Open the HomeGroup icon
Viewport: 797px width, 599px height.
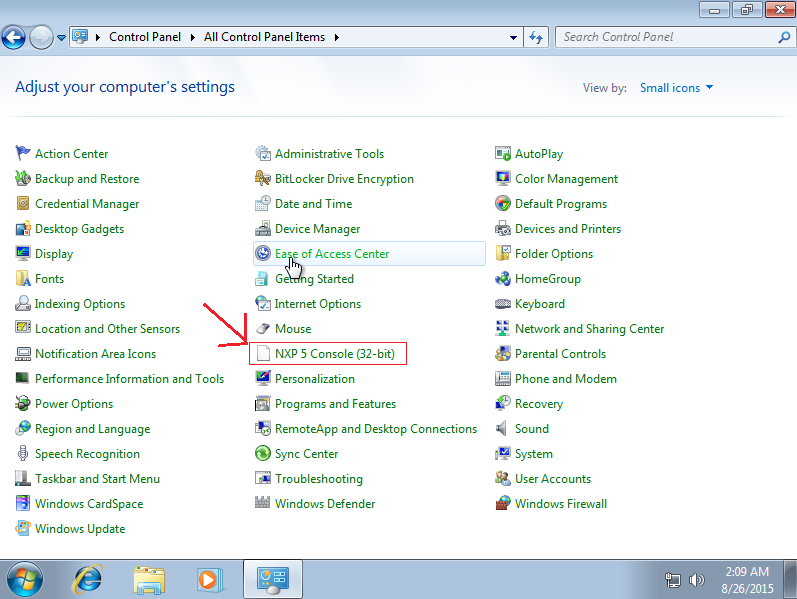(503, 278)
